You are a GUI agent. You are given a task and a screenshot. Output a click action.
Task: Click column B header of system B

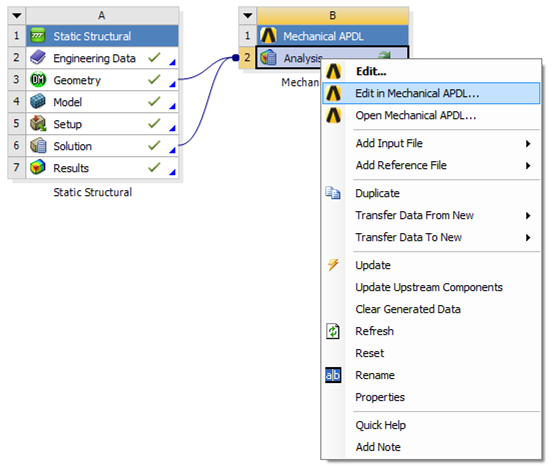pos(333,16)
